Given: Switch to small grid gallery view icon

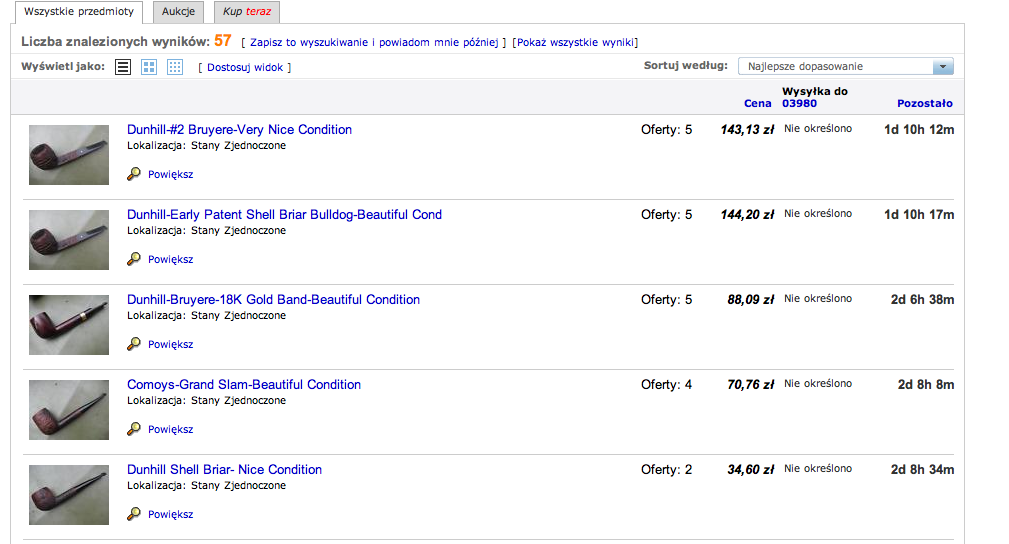Looking at the screenshot, I should [174, 67].
